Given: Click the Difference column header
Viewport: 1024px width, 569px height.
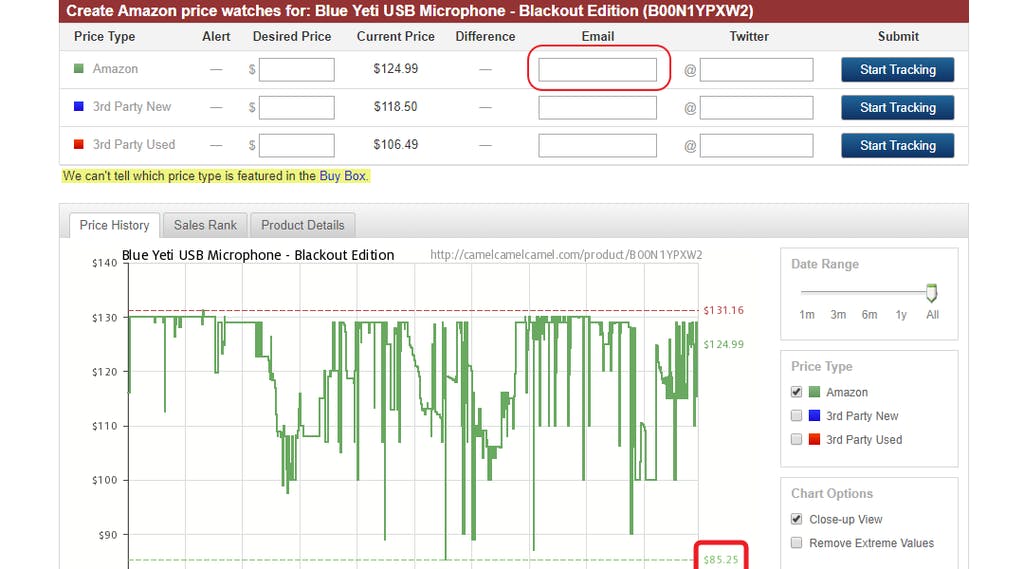Looking at the screenshot, I should 485,37.
